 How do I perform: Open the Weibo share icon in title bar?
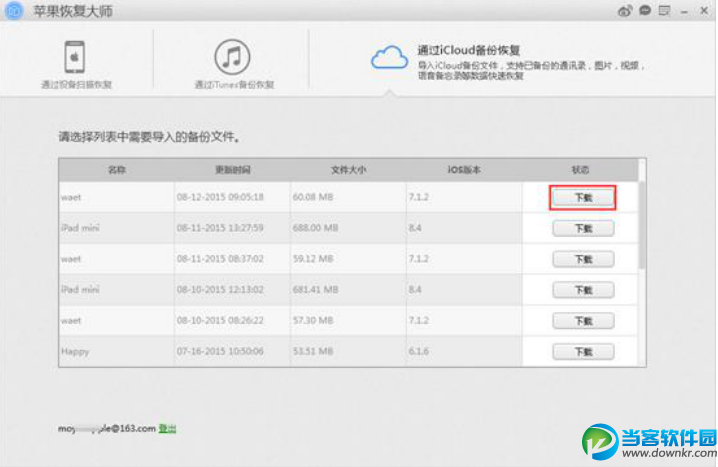(625, 11)
